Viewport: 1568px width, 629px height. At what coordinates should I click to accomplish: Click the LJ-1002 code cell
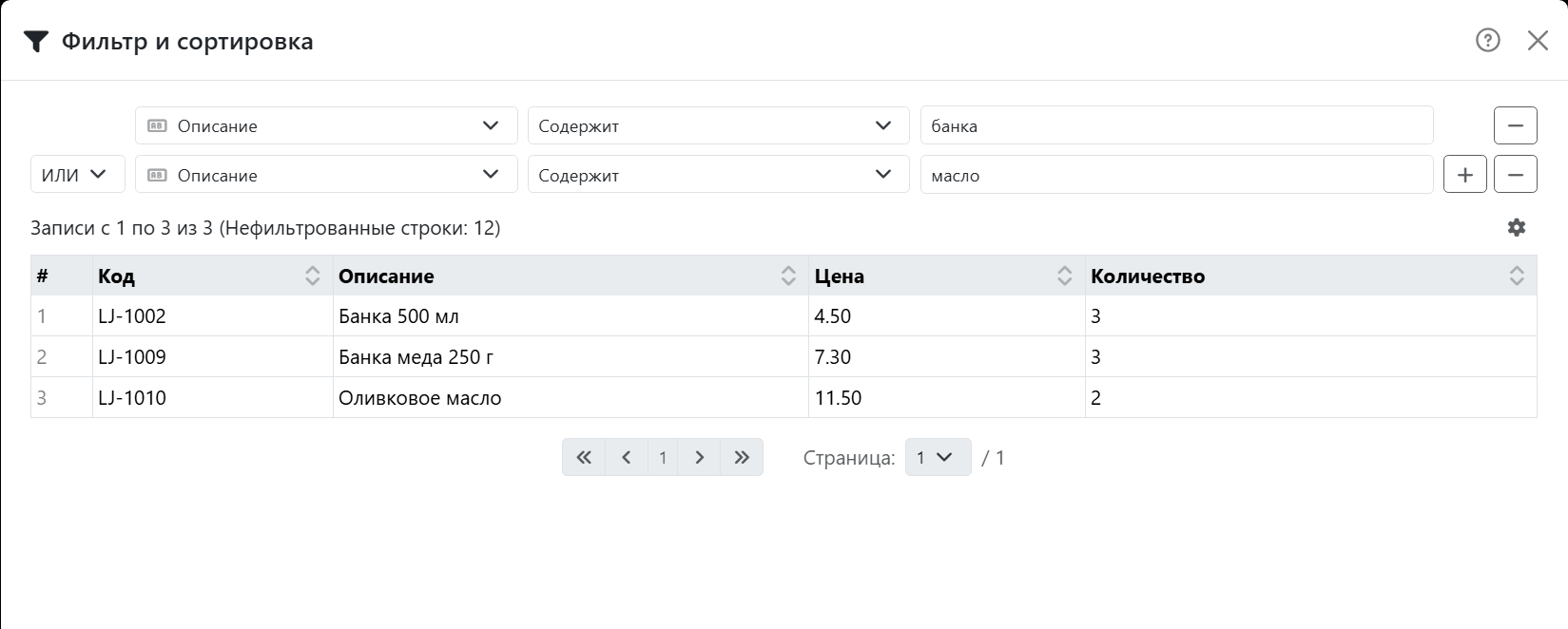click(x=212, y=315)
